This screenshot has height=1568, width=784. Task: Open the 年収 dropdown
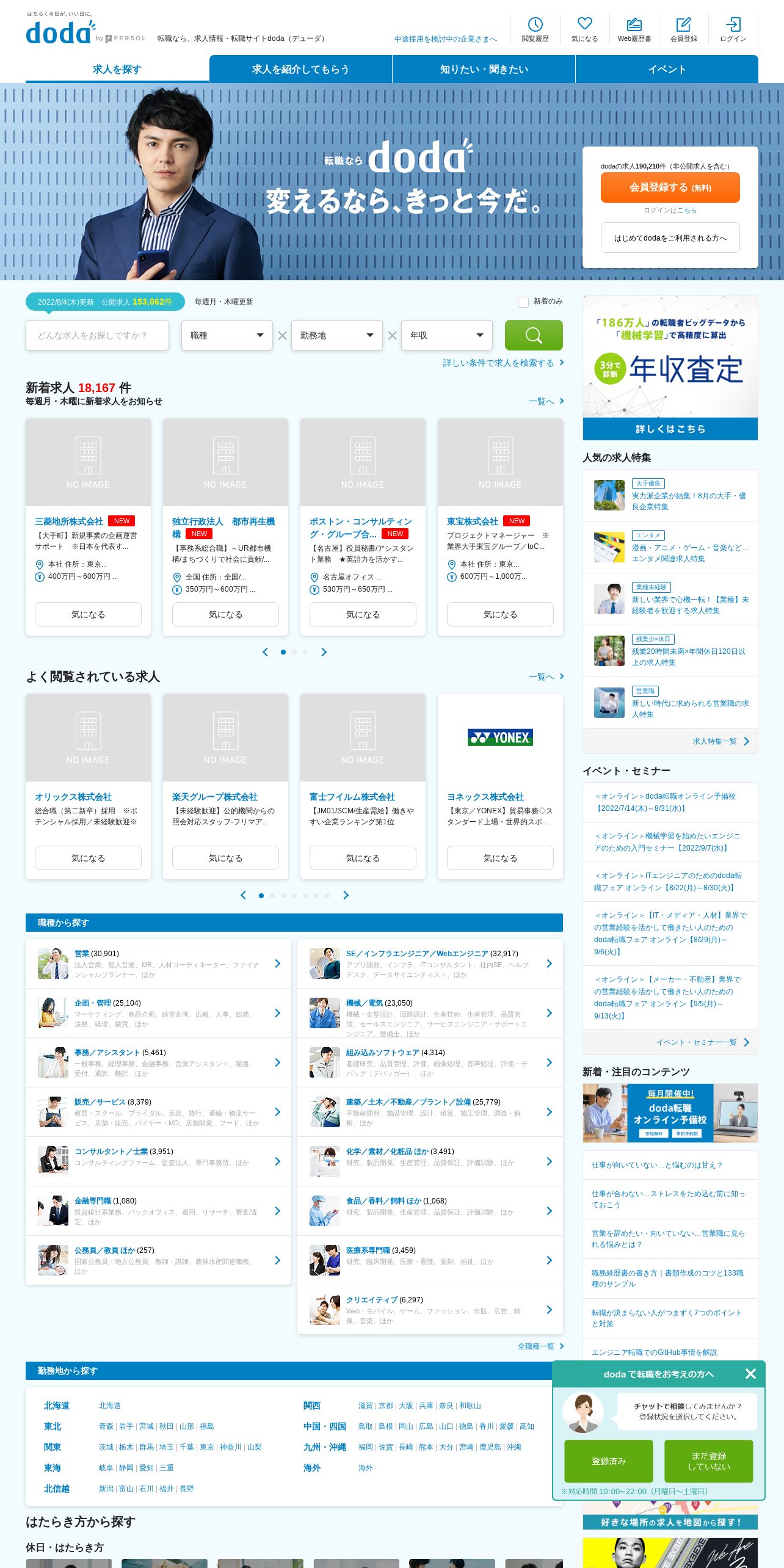point(446,335)
